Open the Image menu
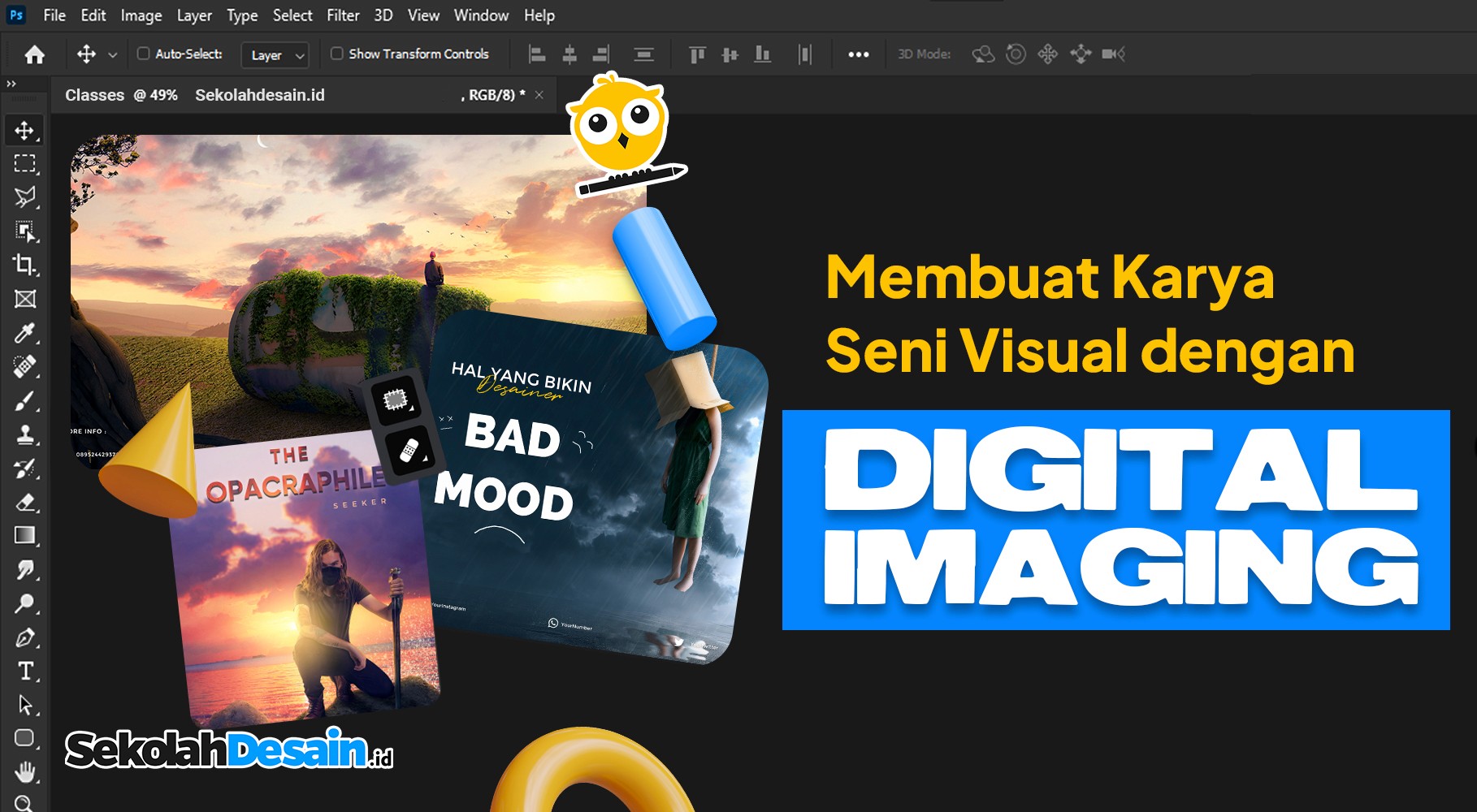This screenshot has width=1477, height=812. 141,15
